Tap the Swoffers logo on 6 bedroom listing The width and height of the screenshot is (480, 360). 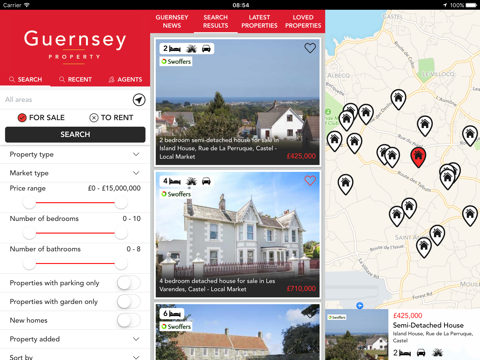176,327
